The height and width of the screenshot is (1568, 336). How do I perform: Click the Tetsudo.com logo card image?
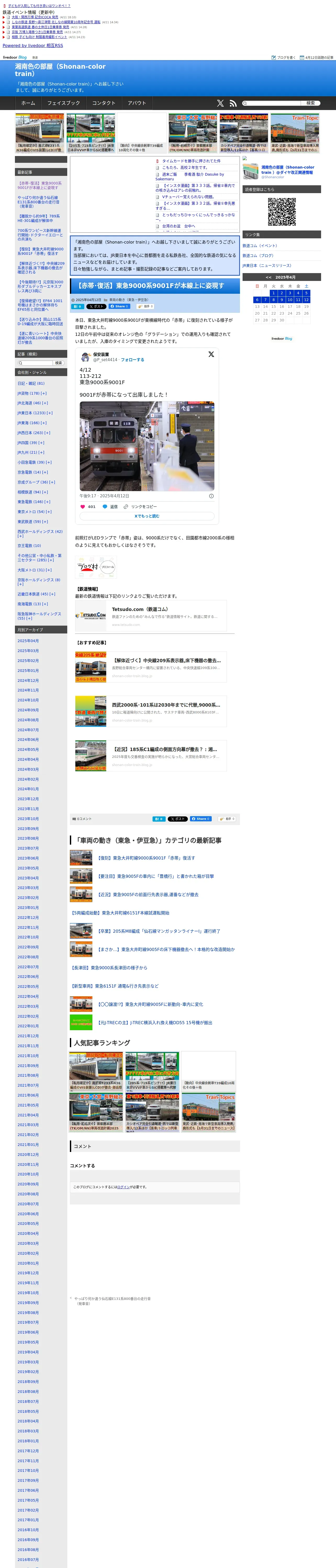pyautogui.click(x=91, y=615)
